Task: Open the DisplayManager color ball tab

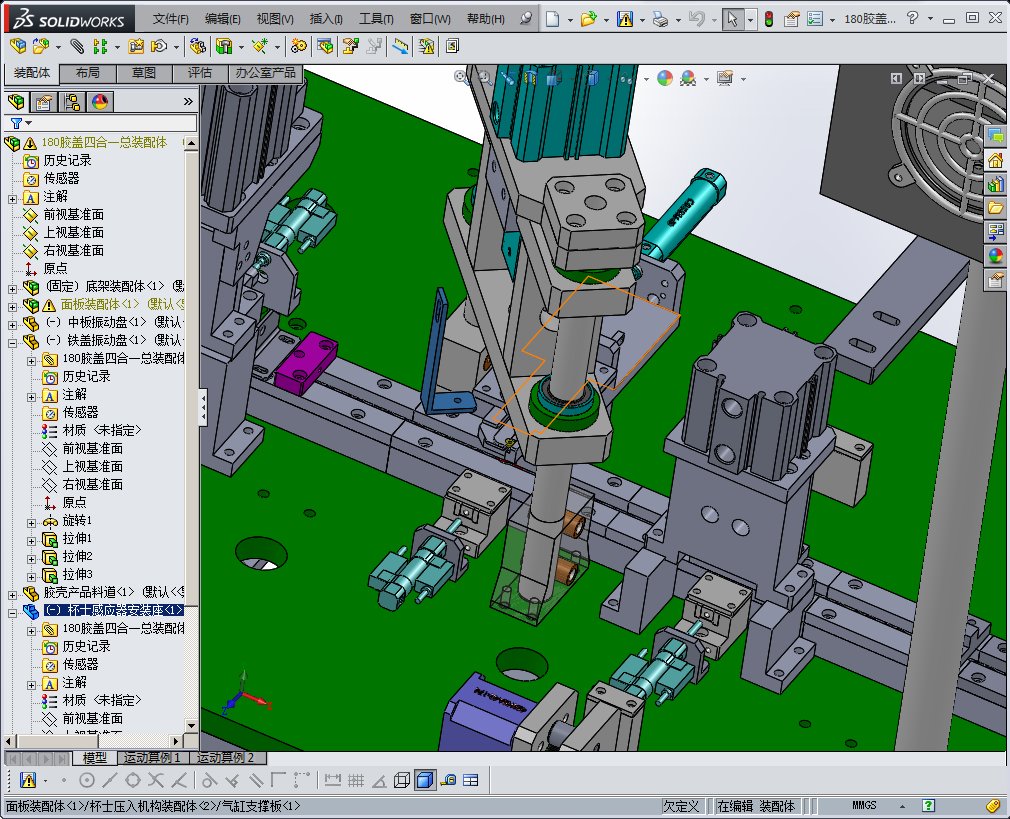Action: 99,101
